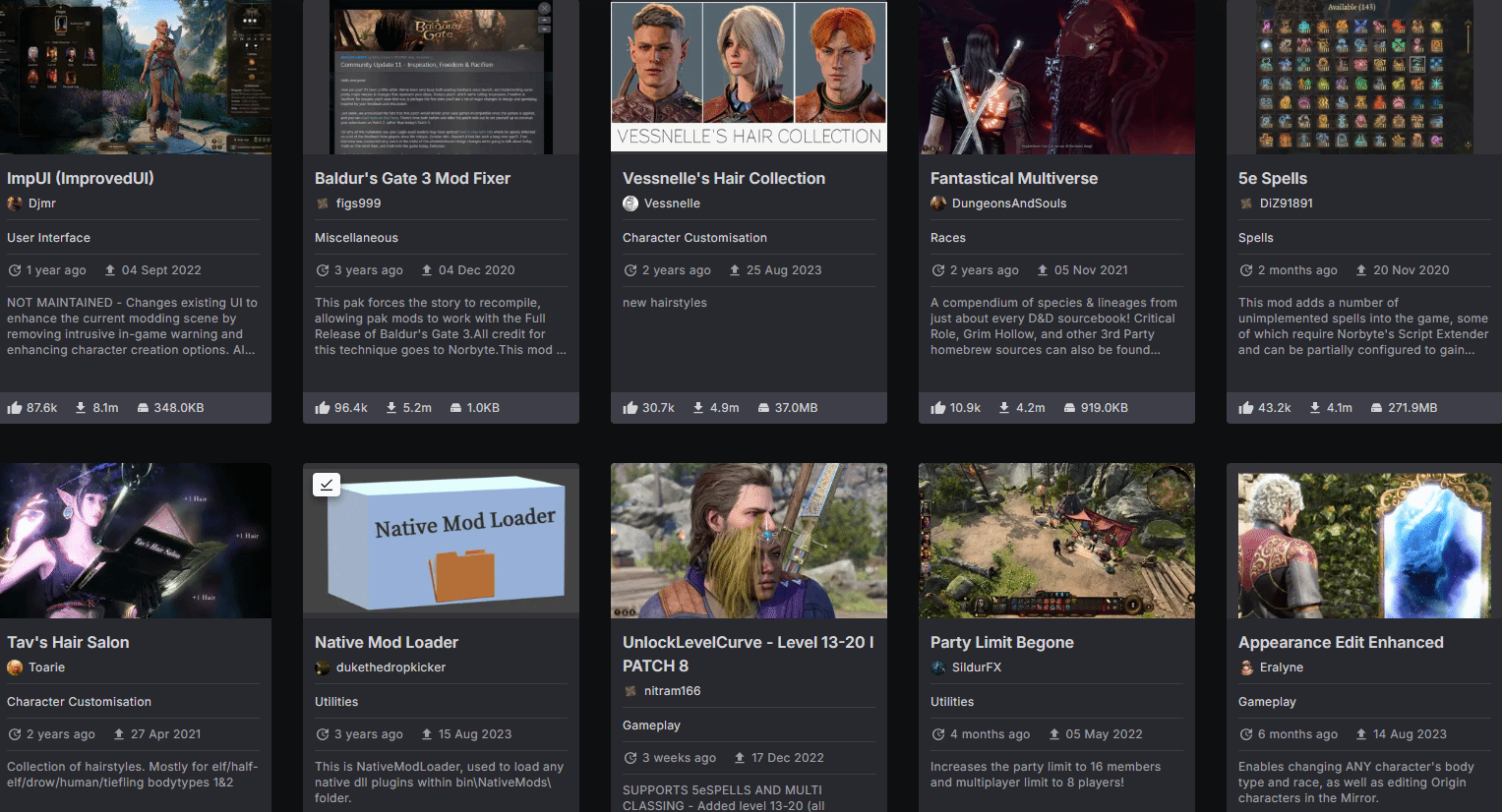Click the download icon beside 5.2m
The height and width of the screenshot is (812, 1502).
(391, 407)
